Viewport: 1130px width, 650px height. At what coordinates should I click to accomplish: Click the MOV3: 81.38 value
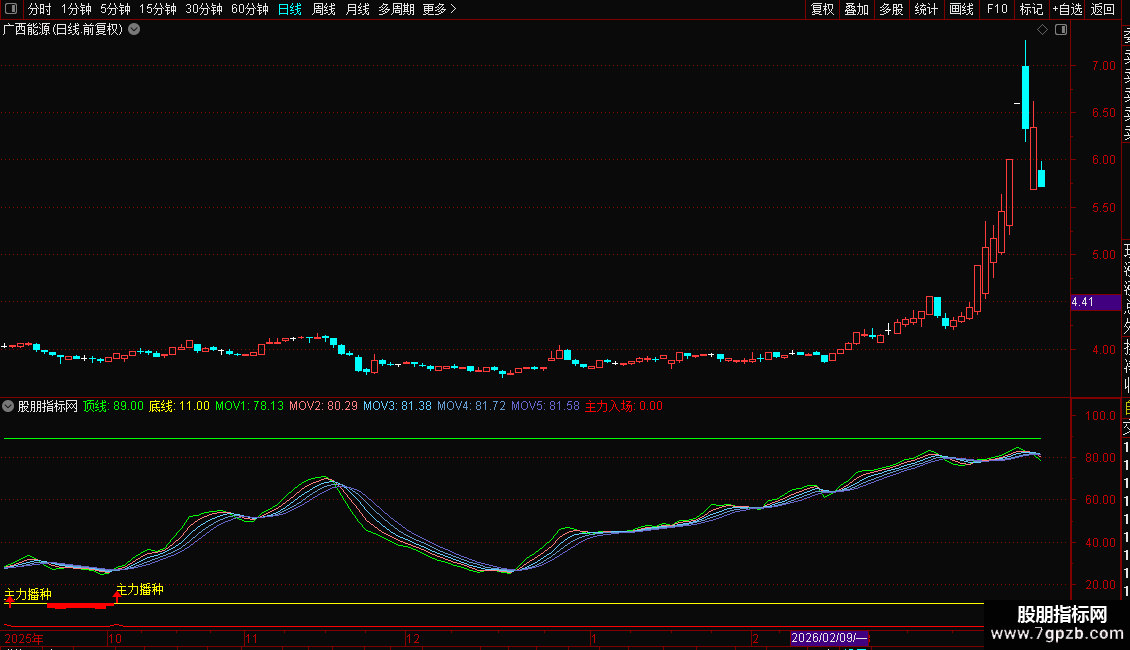[397, 406]
